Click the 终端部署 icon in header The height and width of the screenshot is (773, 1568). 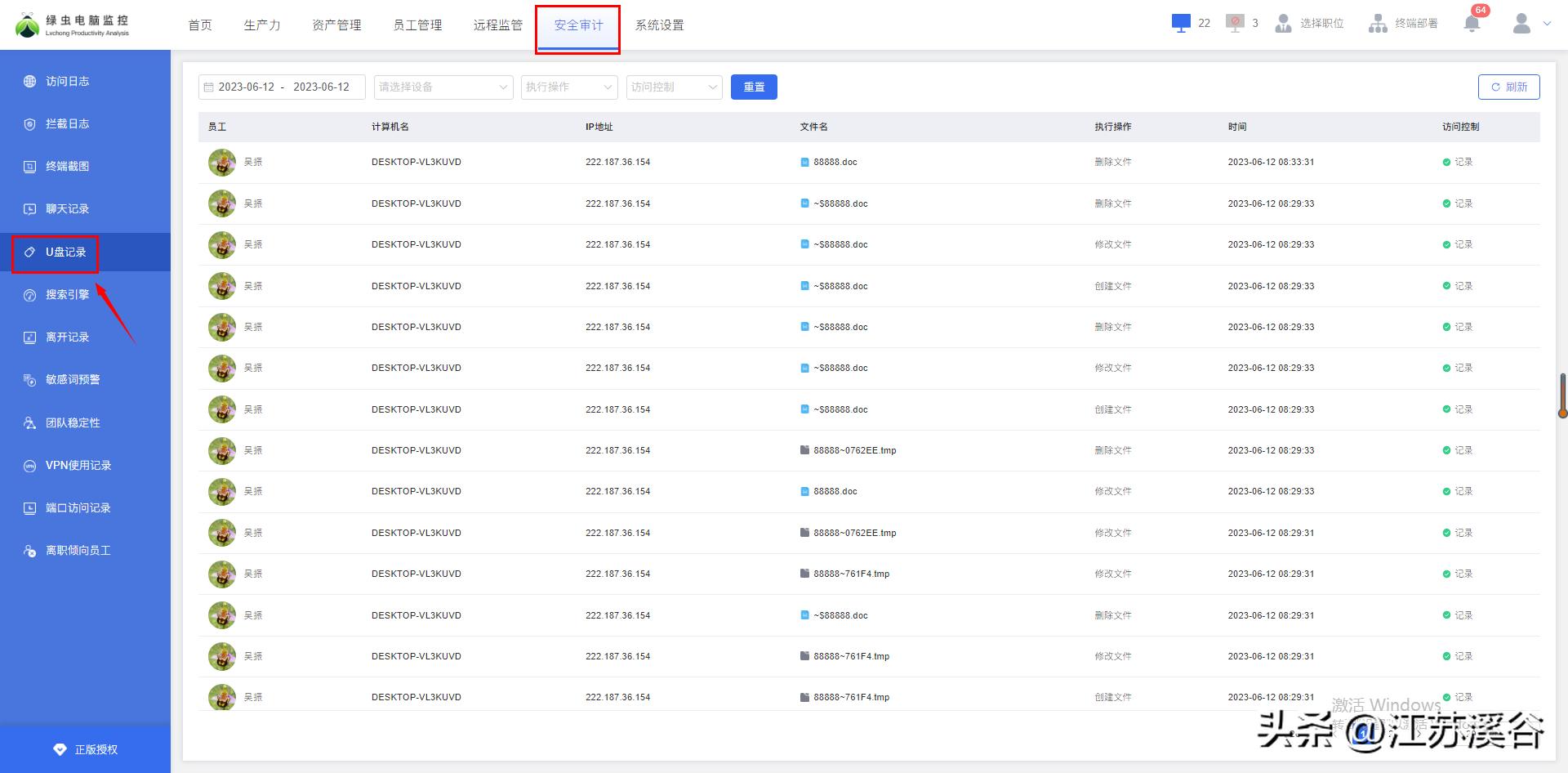pos(1378,24)
